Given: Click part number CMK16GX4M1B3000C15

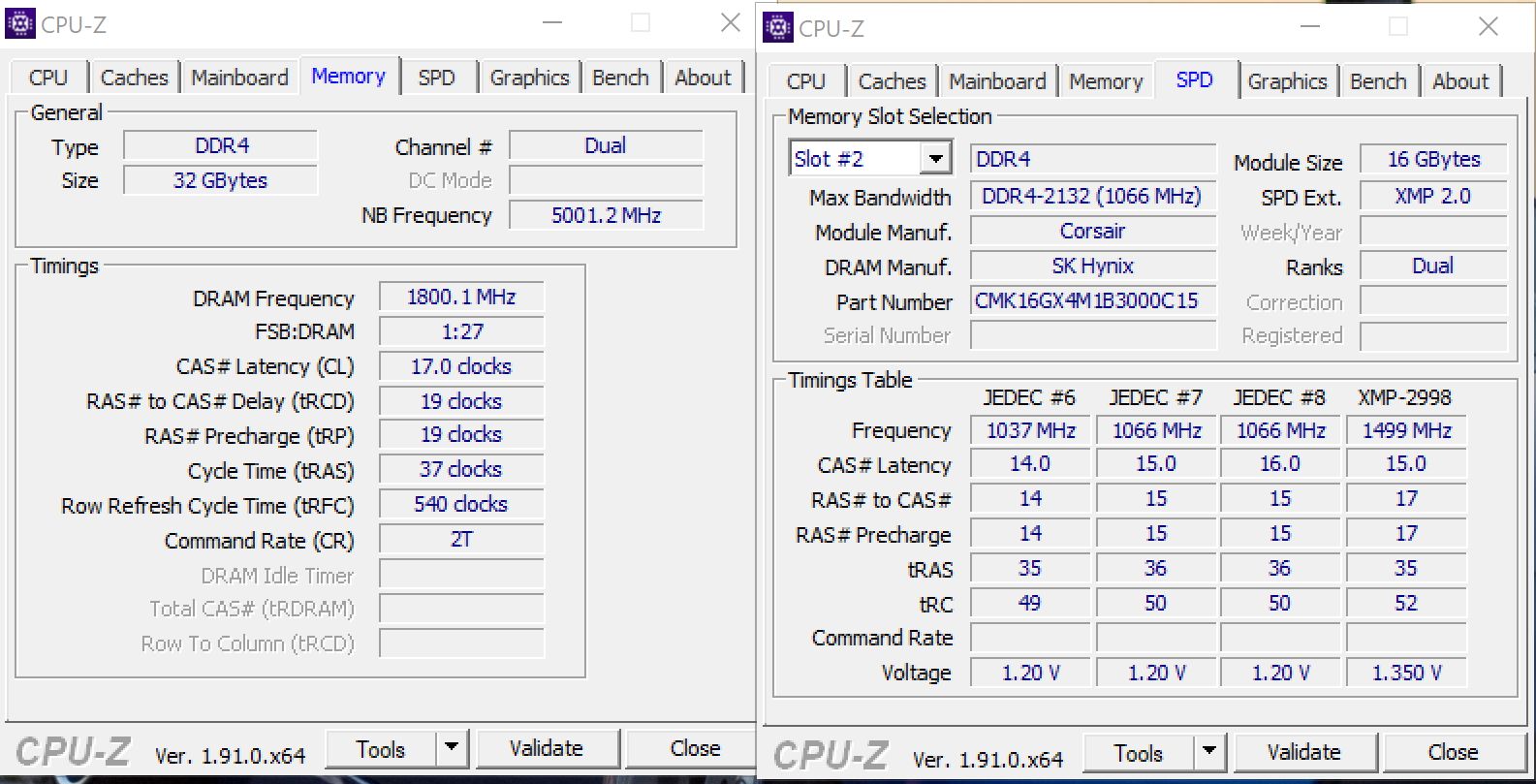Looking at the screenshot, I should [1093, 301].
